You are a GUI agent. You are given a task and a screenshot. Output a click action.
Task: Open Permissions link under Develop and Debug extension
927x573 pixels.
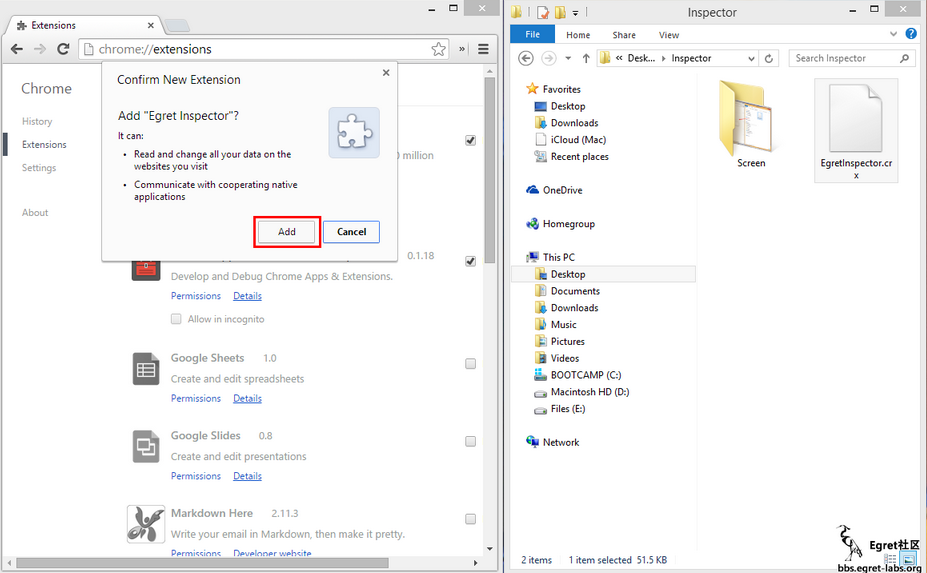pyautogui.click(x=196, y=296)
